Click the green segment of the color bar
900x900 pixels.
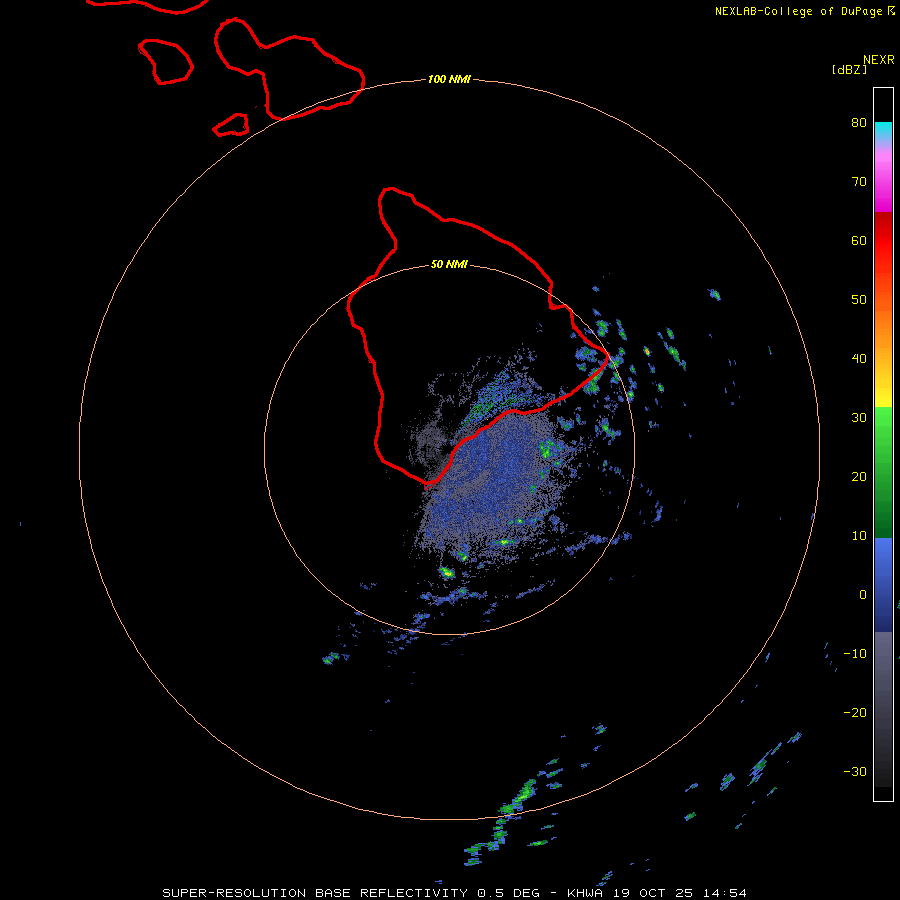click(x=883, y=472)
